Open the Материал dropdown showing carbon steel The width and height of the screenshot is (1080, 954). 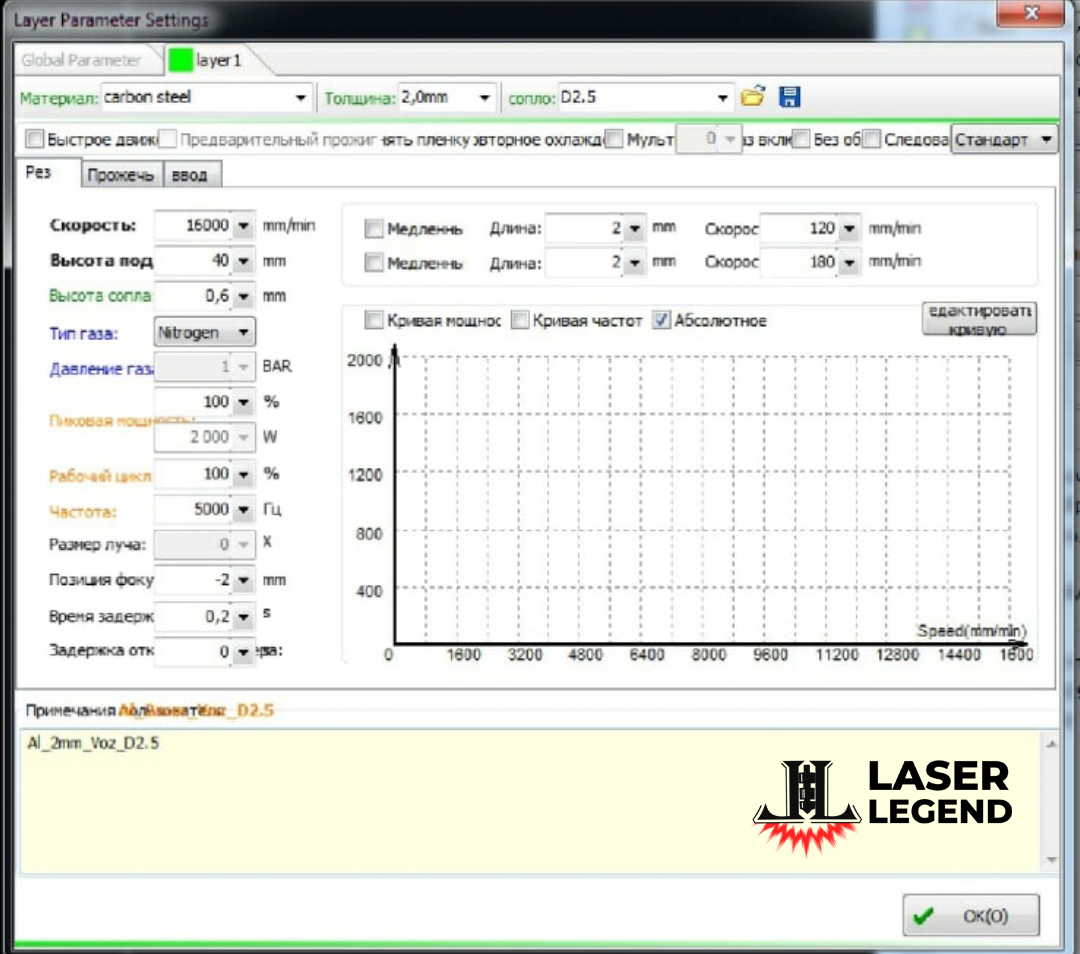300,96
